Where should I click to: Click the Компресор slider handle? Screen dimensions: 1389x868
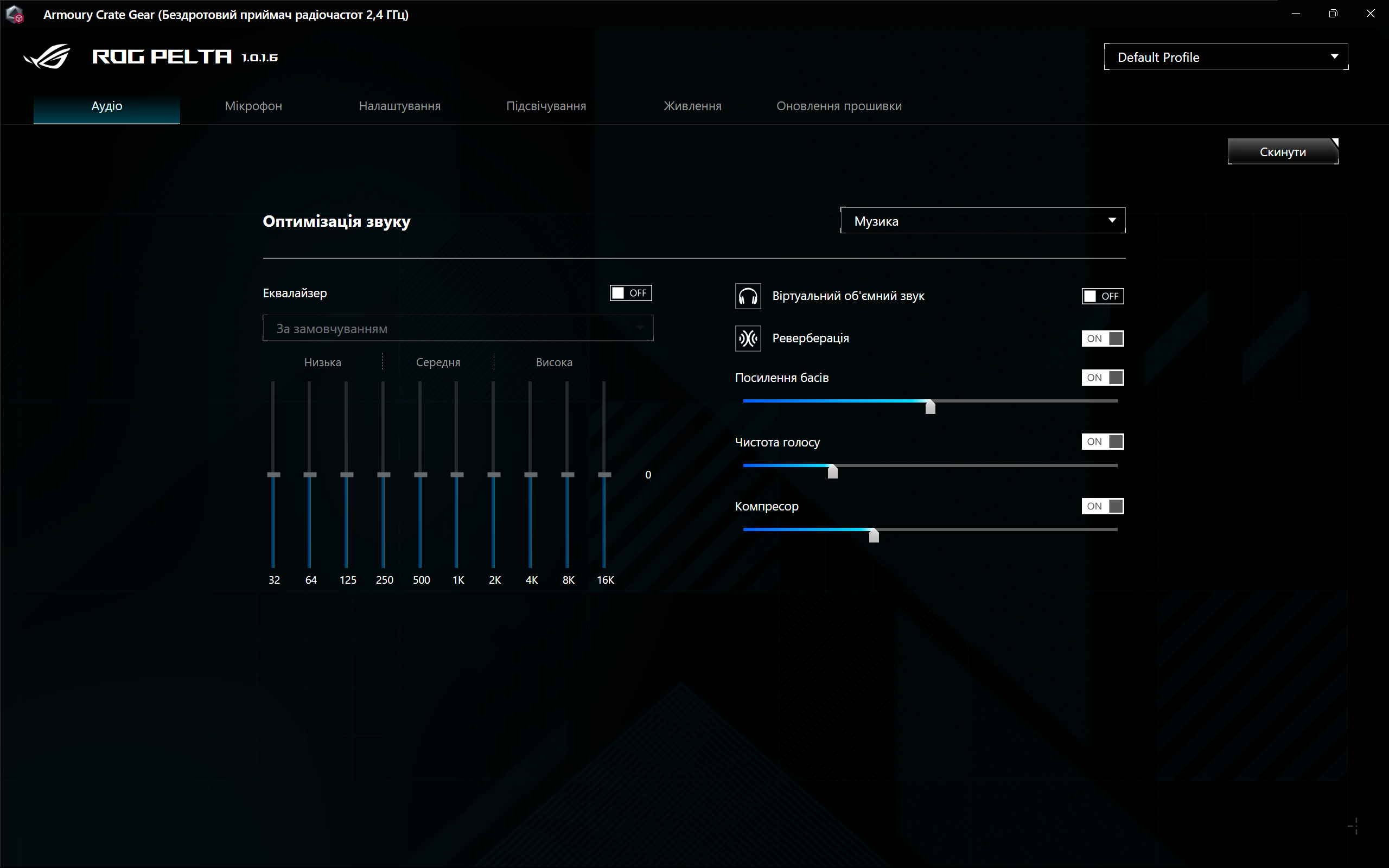[874, 535]
